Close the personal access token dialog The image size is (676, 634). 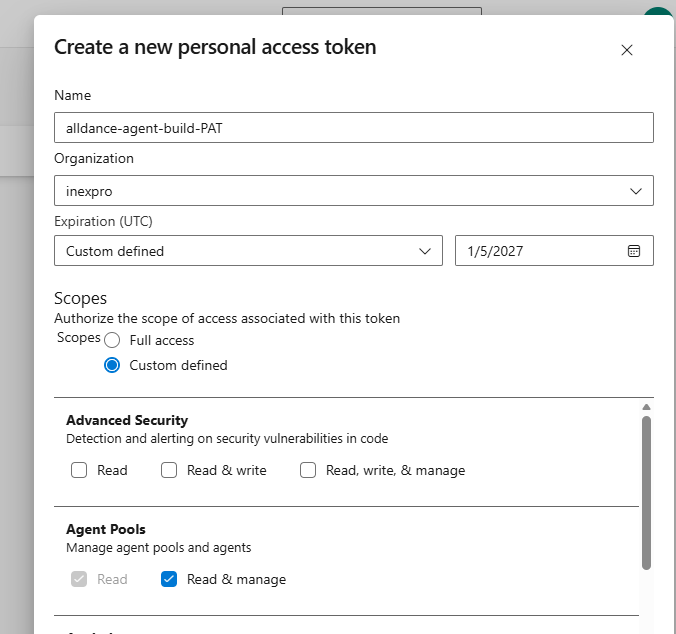[627, 50]
